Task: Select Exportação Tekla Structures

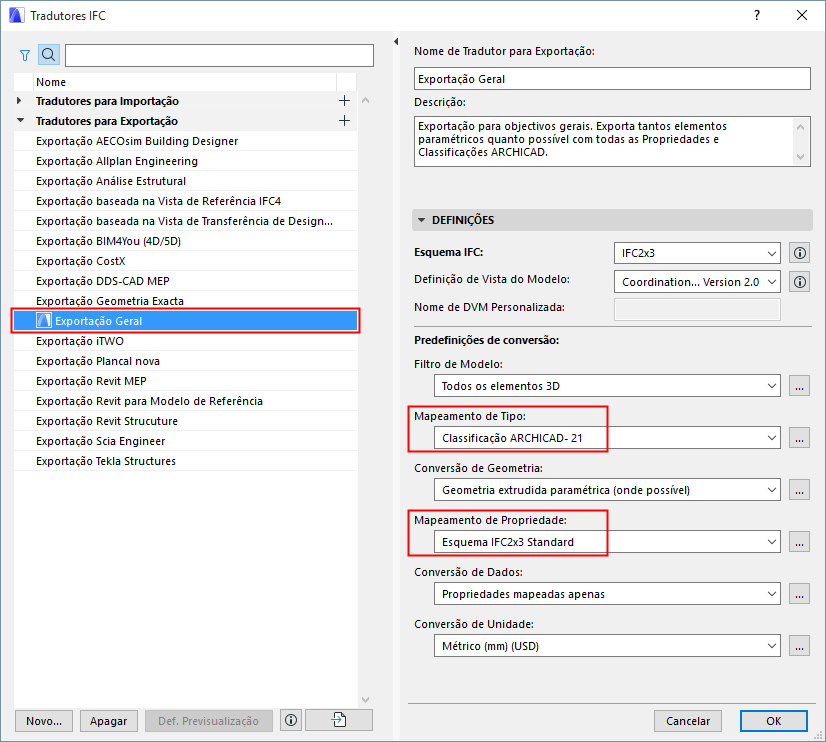Action: 185,461
